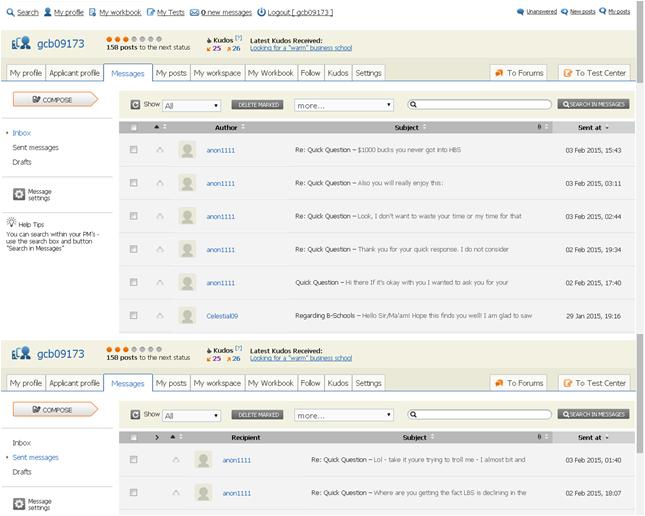The image size is (645, 516).
Task: Click SEARCH IN MESSAGES in the Sent messages view
Action: (x=594, y=414)
